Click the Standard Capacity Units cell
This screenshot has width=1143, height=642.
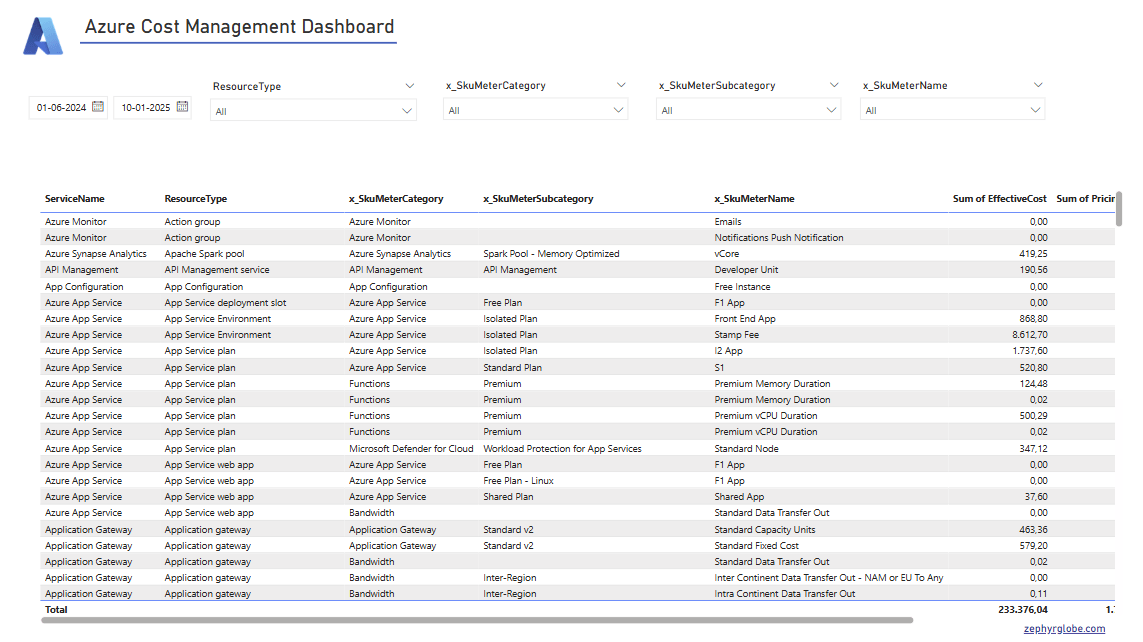click(x=765, y=529)
